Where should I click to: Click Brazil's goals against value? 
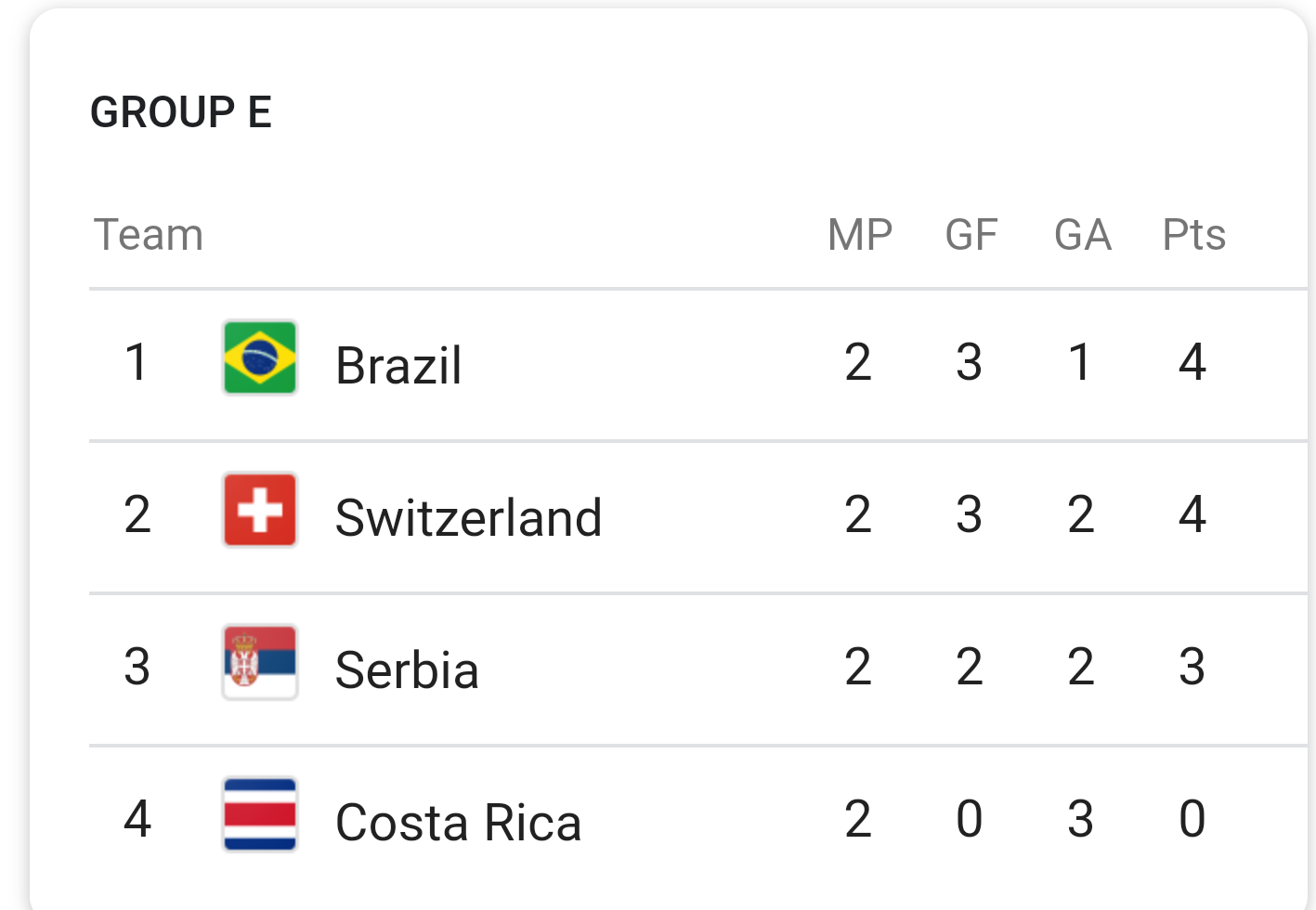[1079, 361]
